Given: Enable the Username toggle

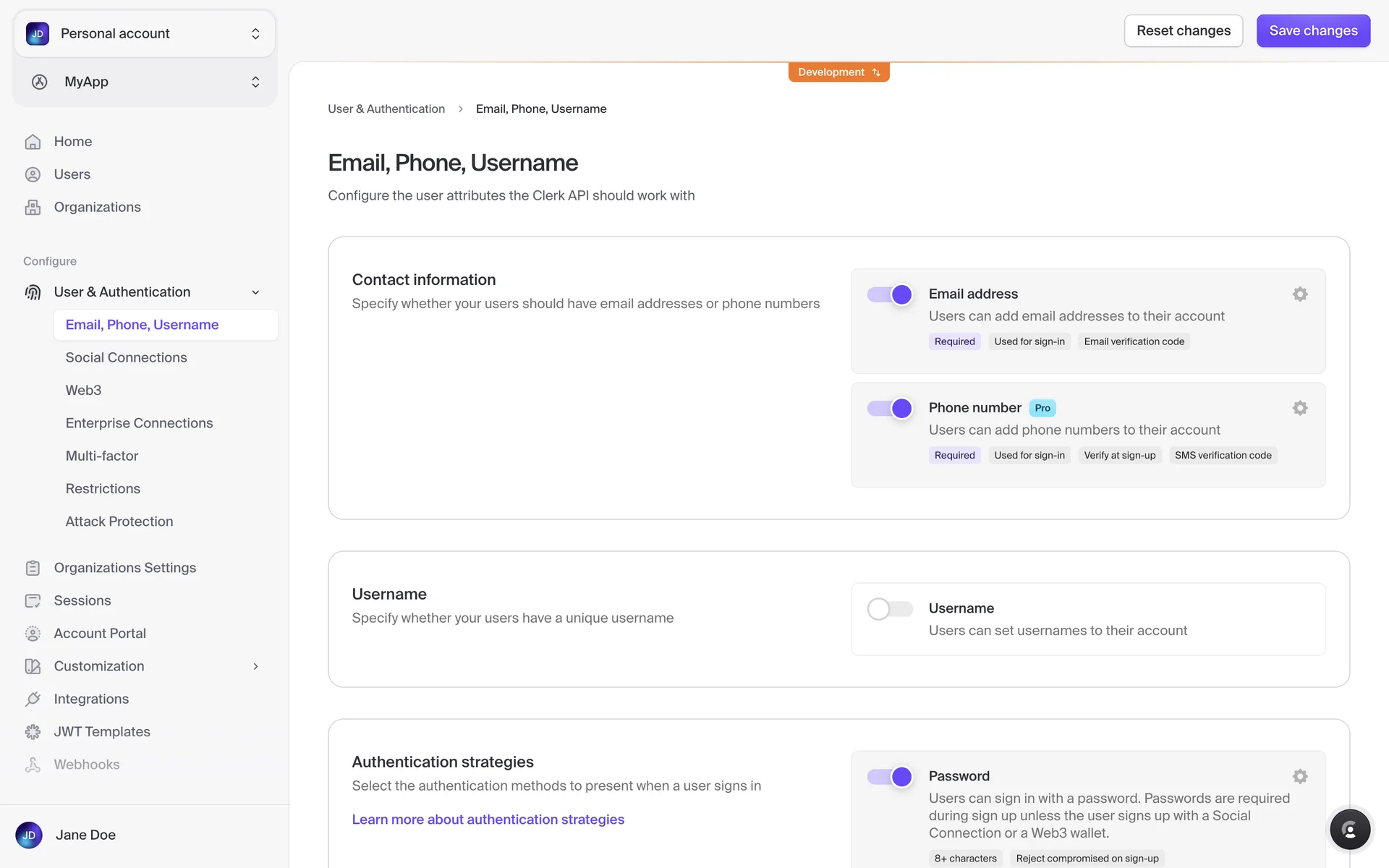Looking at the screenshot, I should click(x=890, y=608).
